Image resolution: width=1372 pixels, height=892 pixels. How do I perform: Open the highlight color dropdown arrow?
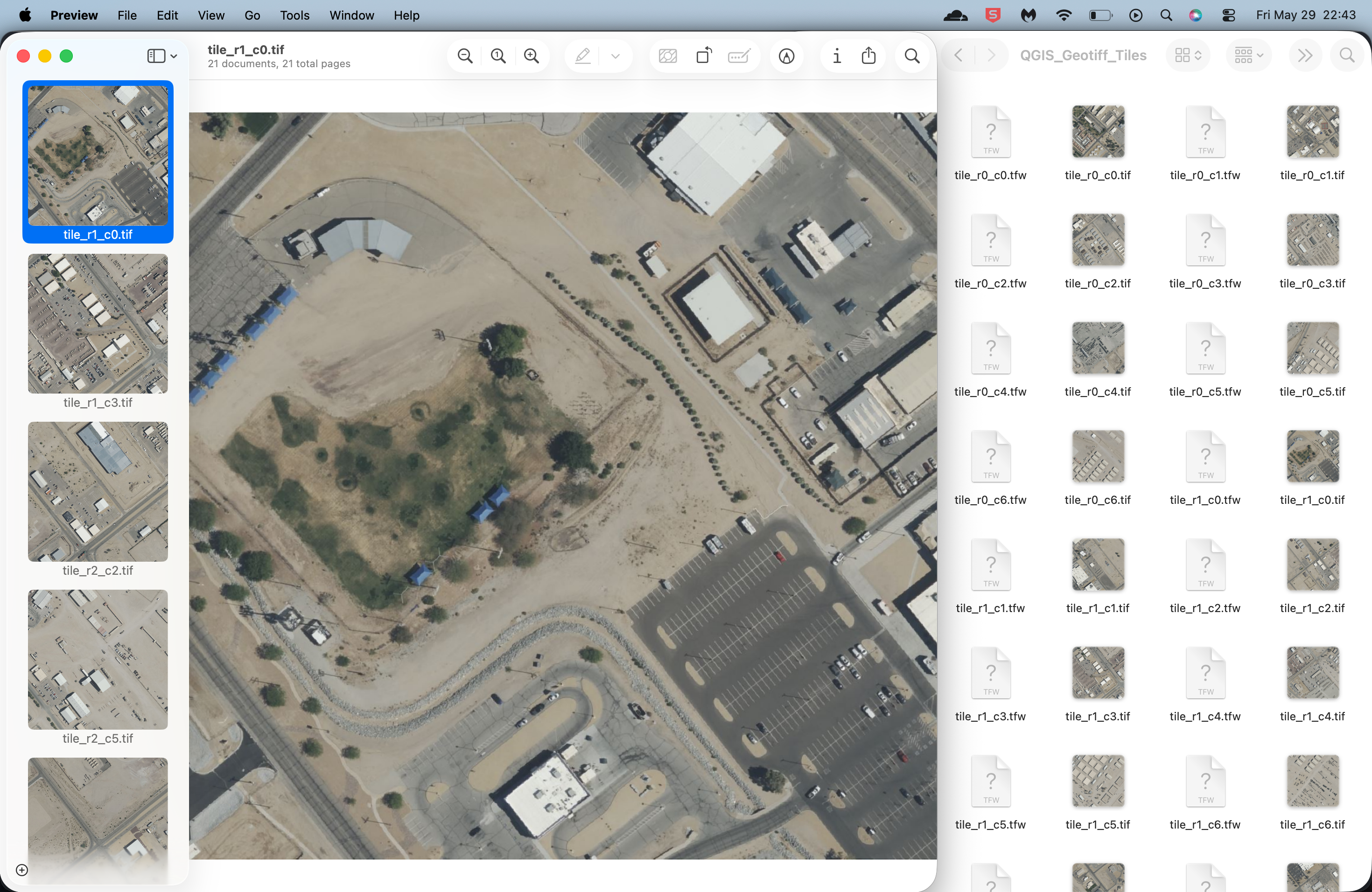click(615, 56)
